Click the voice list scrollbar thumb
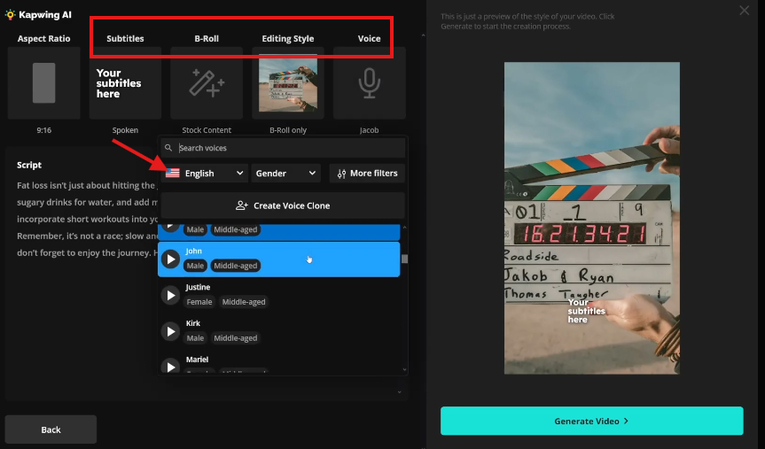 pyautogui.click(x=404, y=259)
